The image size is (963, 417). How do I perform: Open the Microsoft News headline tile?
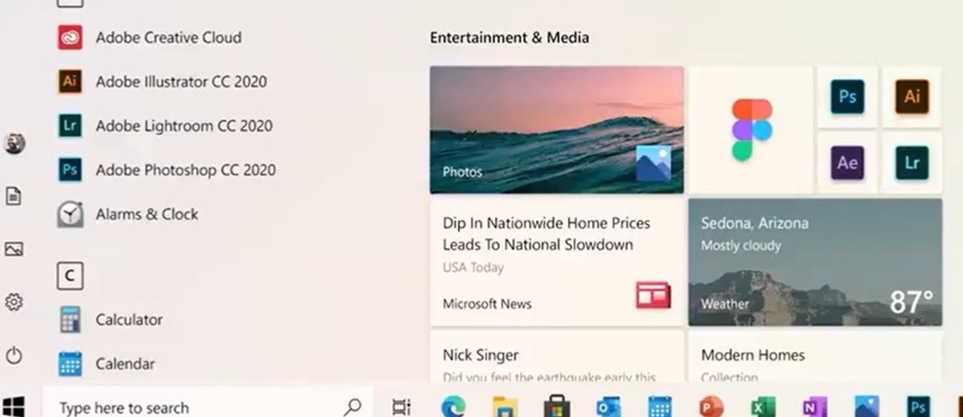(x=557, y=262)
